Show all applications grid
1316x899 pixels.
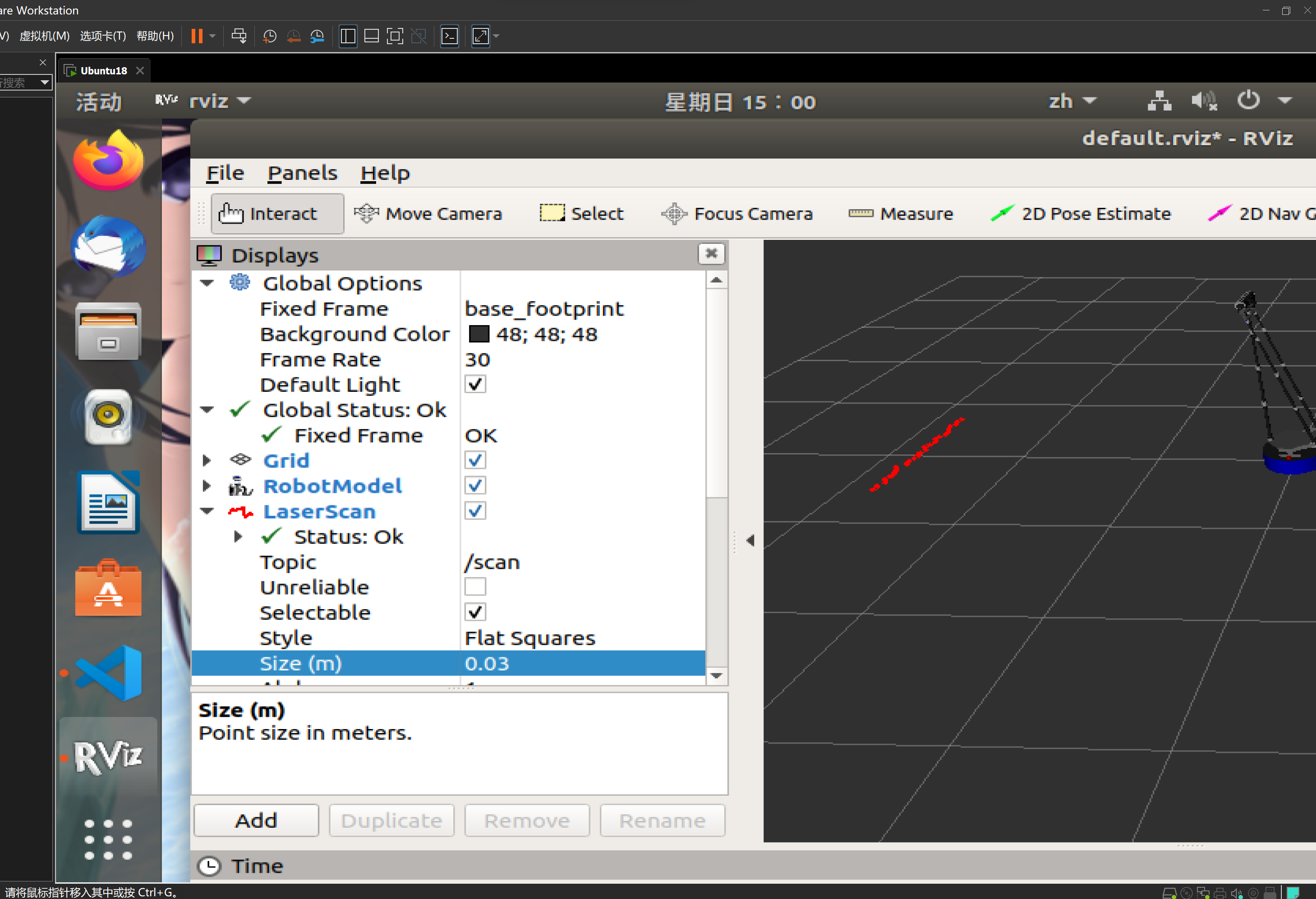tap(108, 839)
